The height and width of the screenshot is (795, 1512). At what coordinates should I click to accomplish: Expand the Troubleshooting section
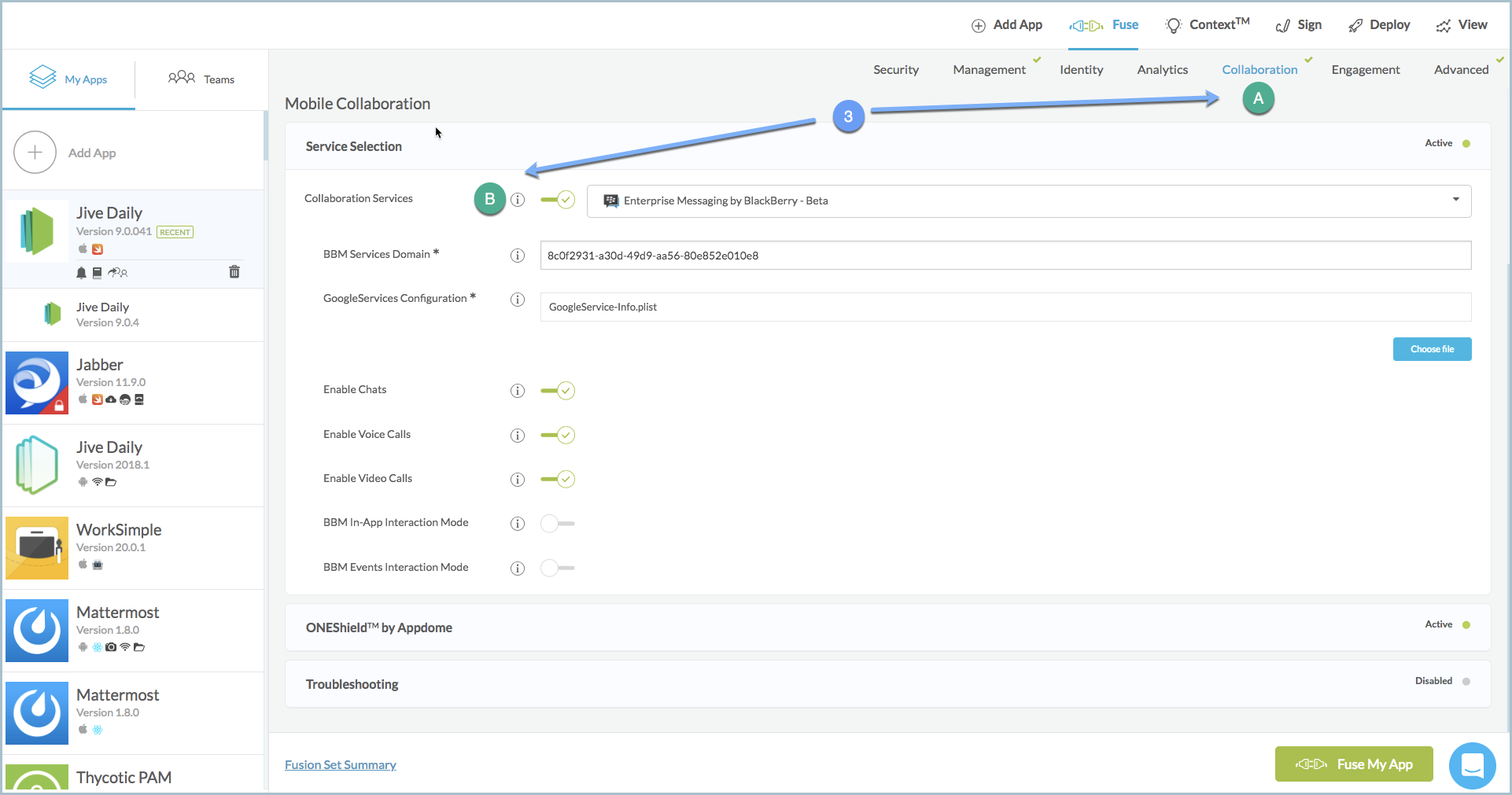887,684
